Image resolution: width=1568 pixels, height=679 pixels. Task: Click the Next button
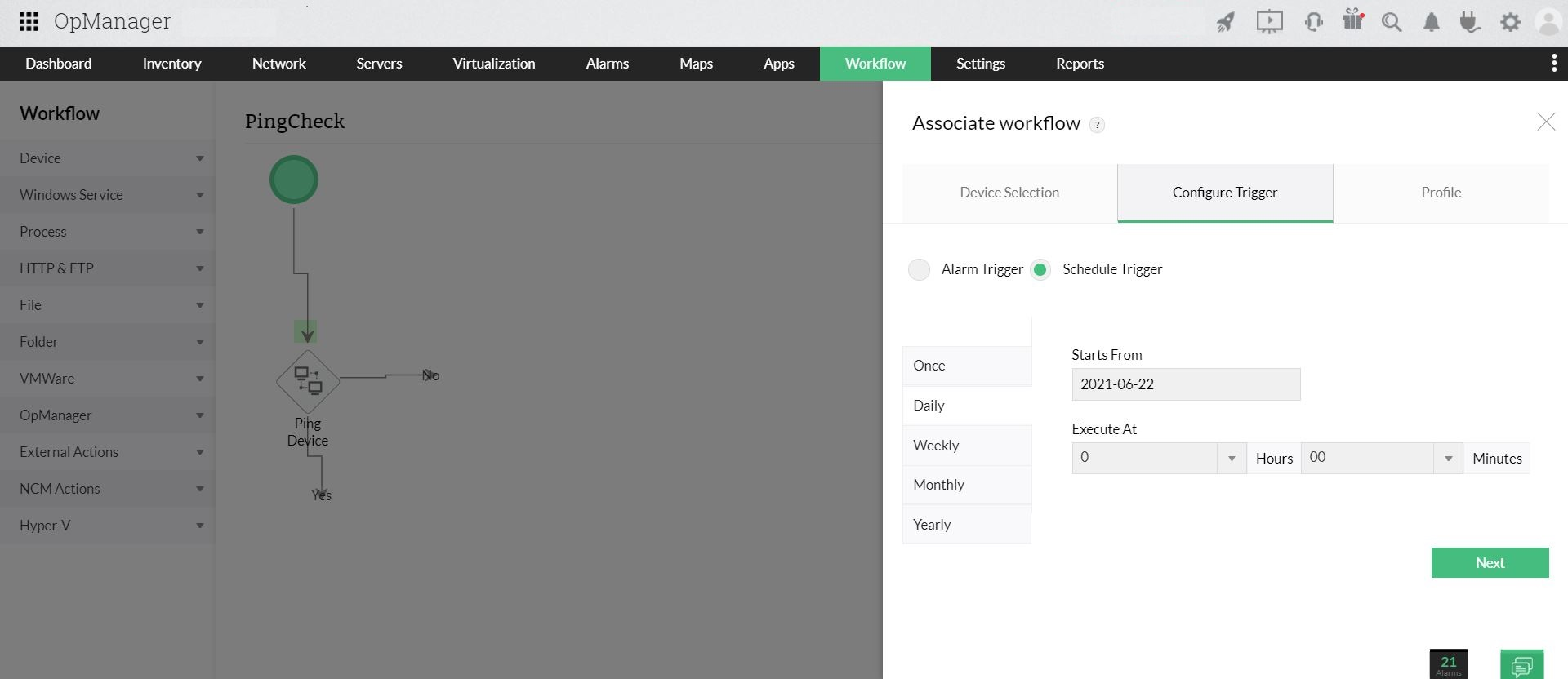1490,563
